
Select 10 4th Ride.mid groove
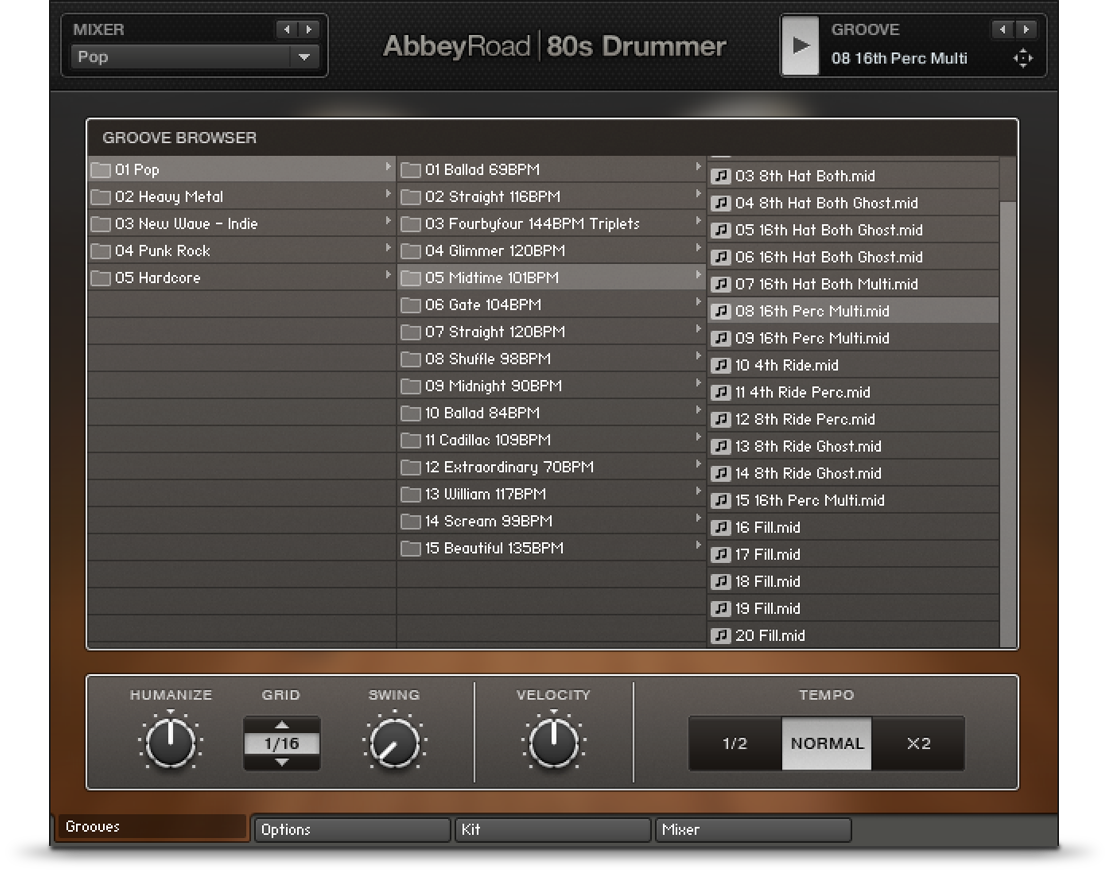coord(853,365)
